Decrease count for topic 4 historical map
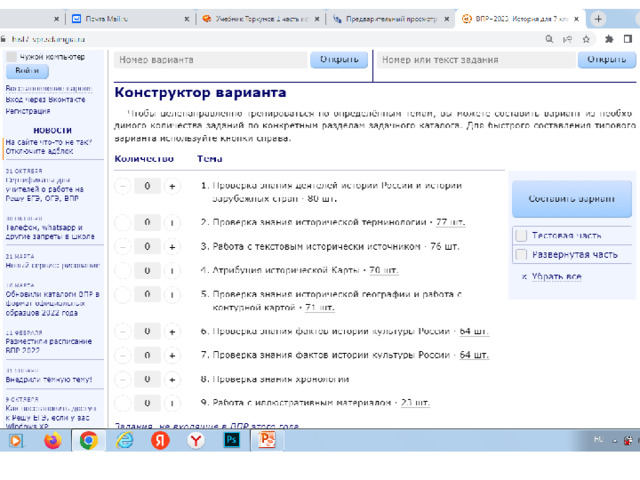Image resolution: width=640 pixels, height=480 pixels. (122, 271)
